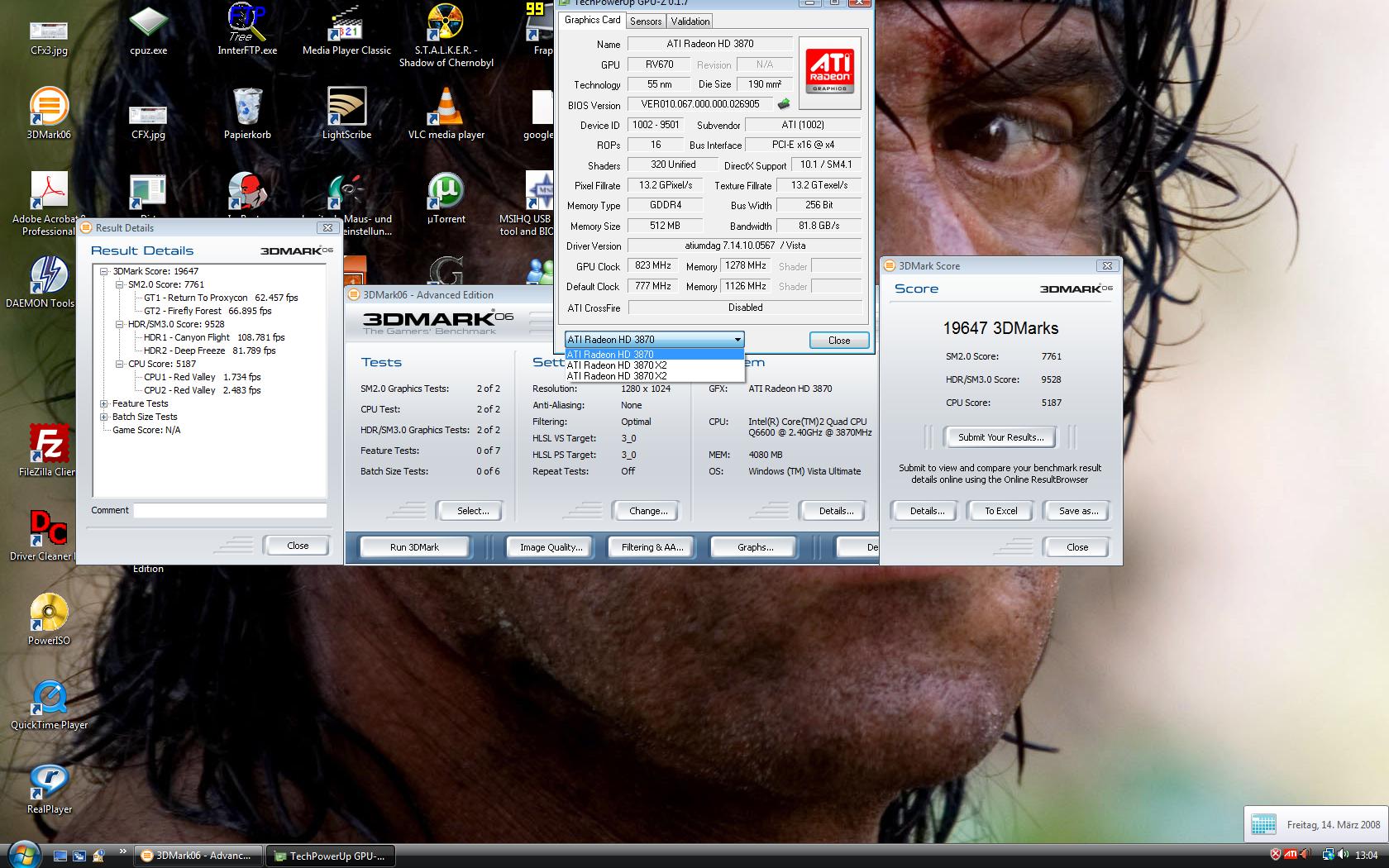Click the red security shield tray icon
This screenshot has height=868, width=1389.
click(x=1276, y=855)
